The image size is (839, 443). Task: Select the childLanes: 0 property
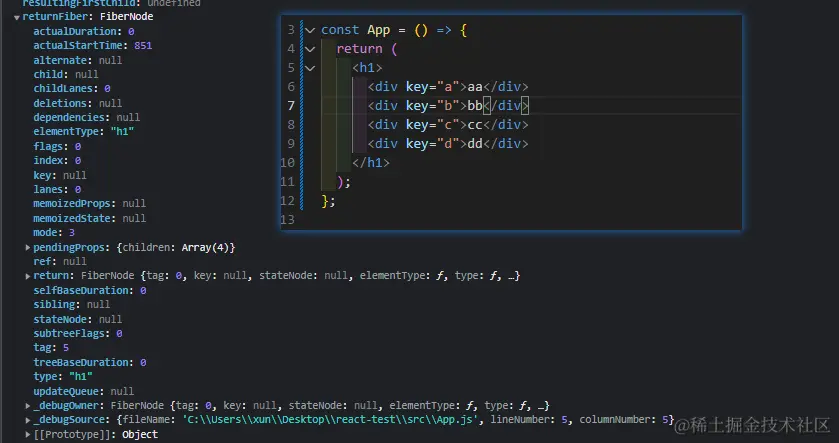pyautogui.click(x=72, y=89)
